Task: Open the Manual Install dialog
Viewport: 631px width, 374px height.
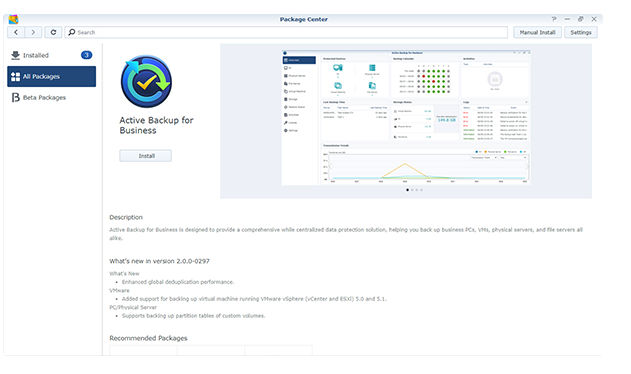Action: [537, 32]
